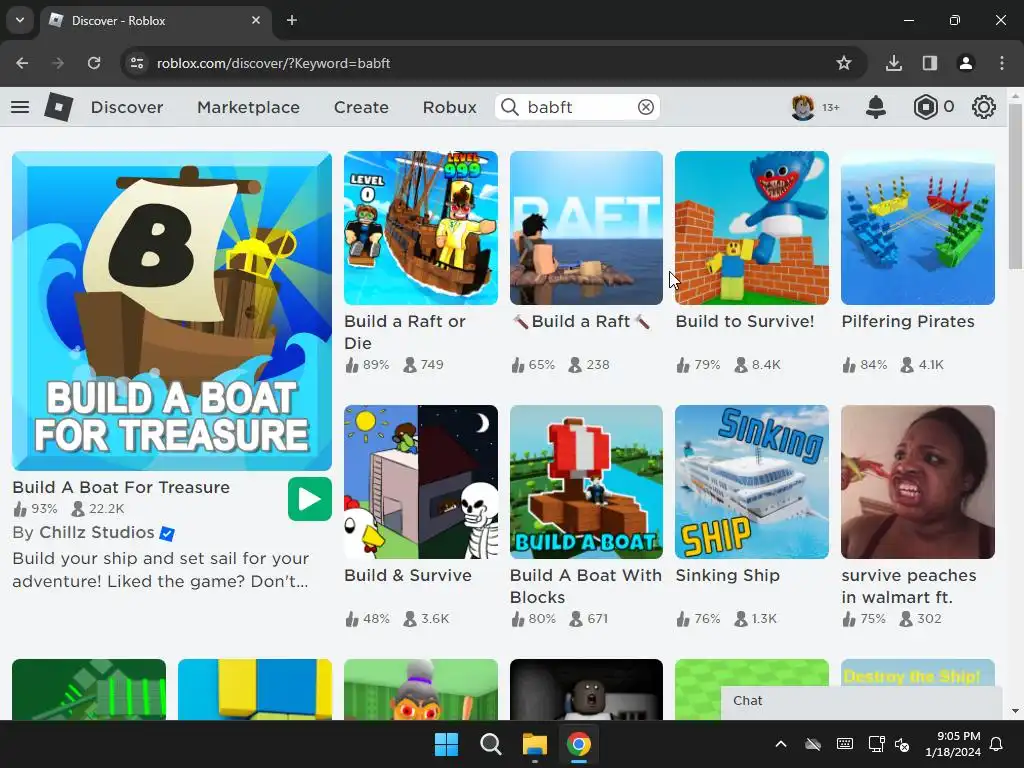This screenshot has width=1024, height=768.
Task: Open Chrome three-dot menu
Action: [1002, 63]
